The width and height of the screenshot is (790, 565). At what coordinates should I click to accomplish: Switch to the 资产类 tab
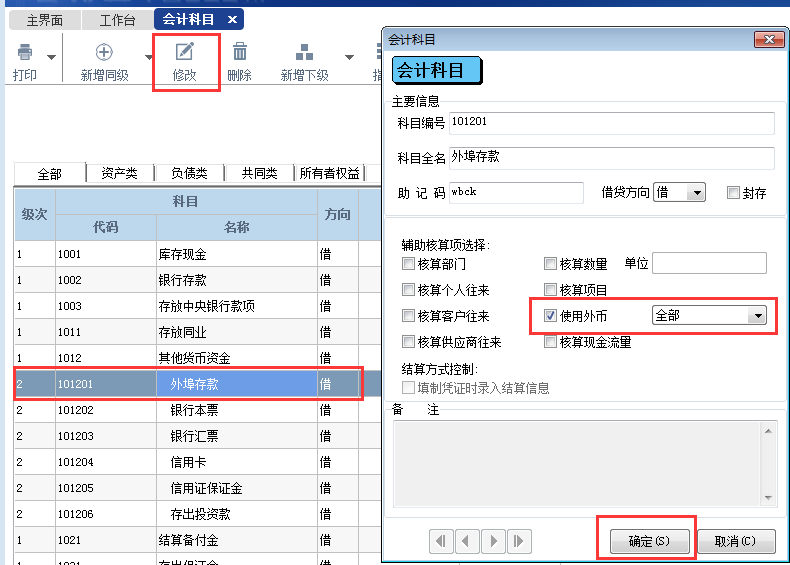coord(120,173)
